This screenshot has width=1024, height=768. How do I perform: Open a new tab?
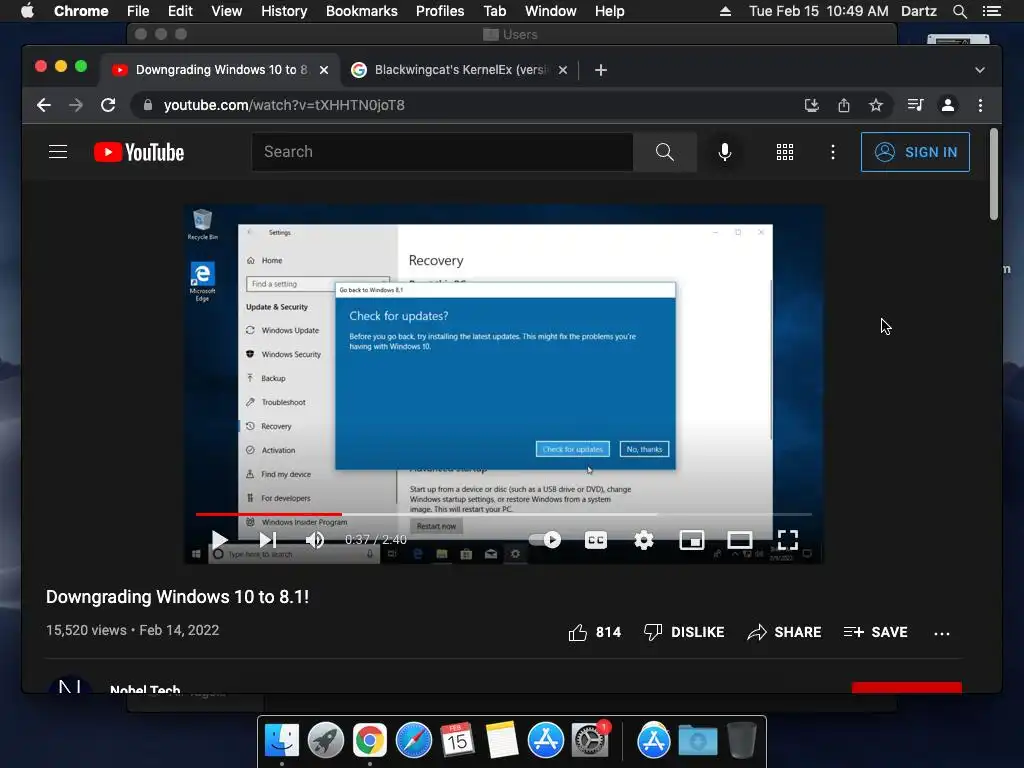coord(601,70)
